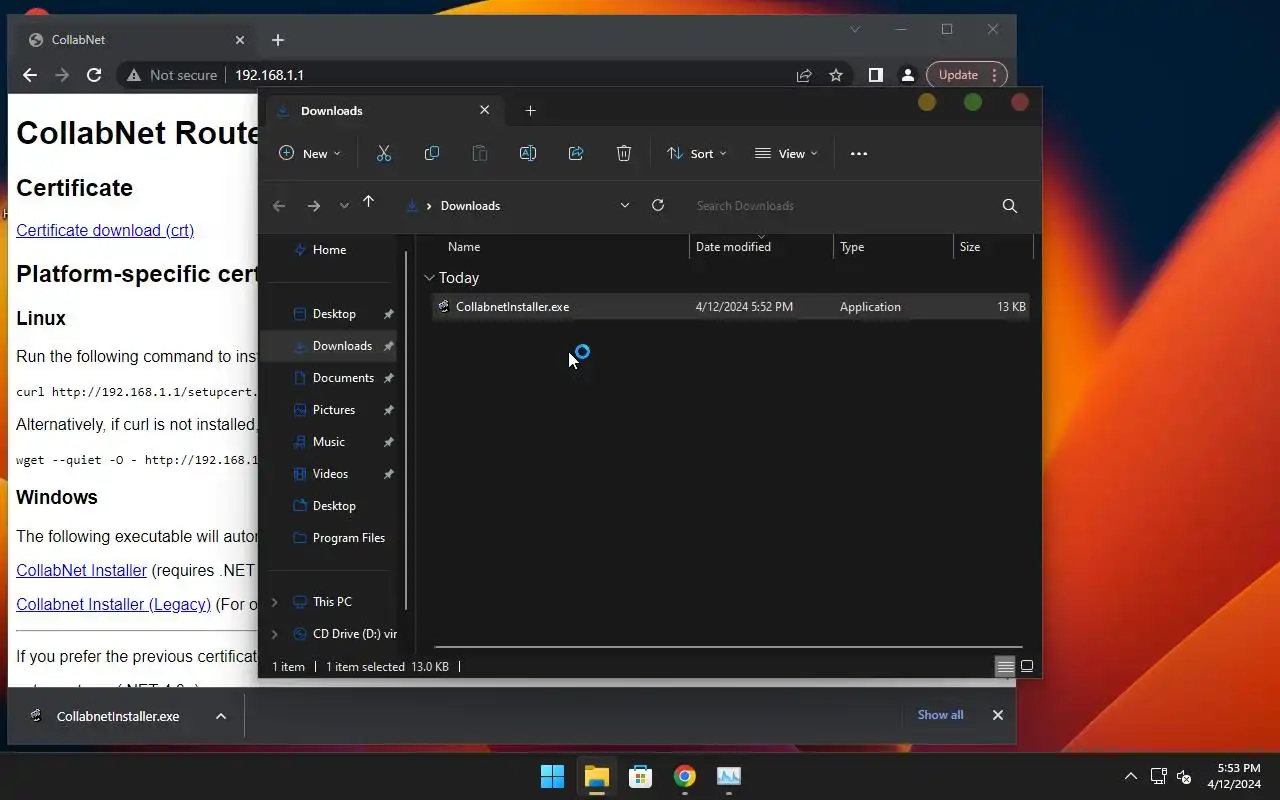Image resolution: width=1280 pixels, height=800 pixels.
Task: Click Collabnet Installer (Legacy) link
Action: click(x=113, y=604)
